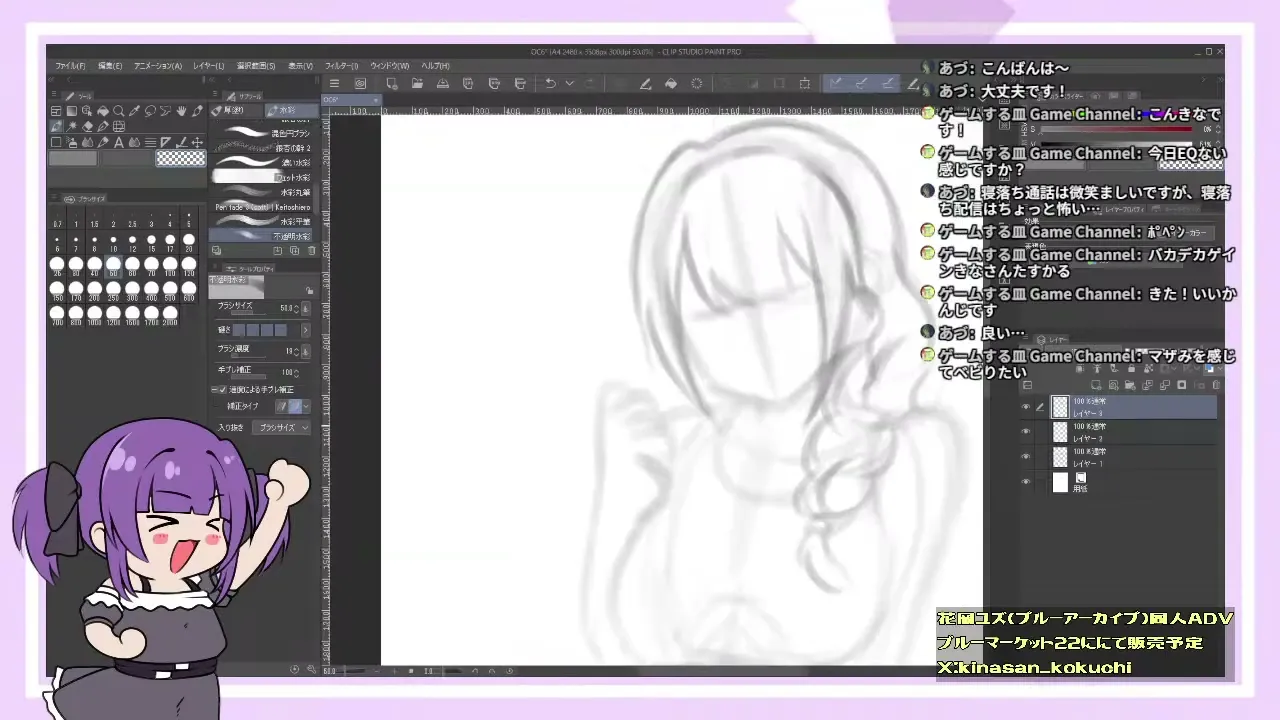This screenshot has height=720, width=1280.
Task: Toggle the tool property lock icon
Action: (x=309, y=290)
